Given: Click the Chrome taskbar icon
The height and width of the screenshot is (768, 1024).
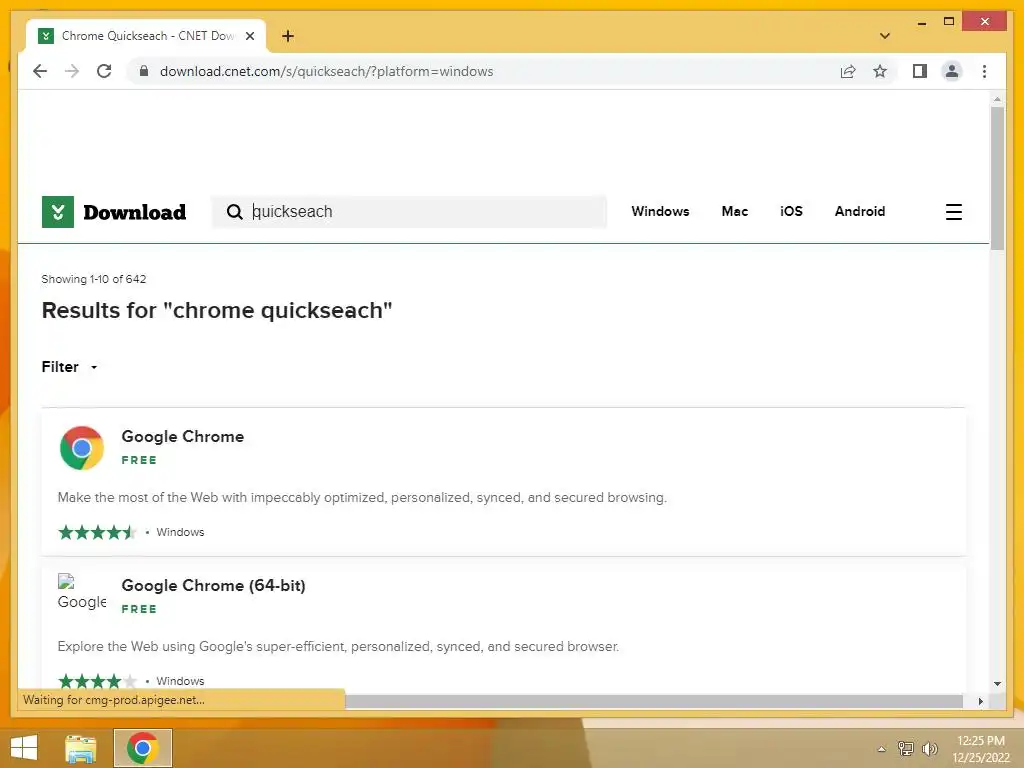Looking at the screenshot, I should (143, 748).
